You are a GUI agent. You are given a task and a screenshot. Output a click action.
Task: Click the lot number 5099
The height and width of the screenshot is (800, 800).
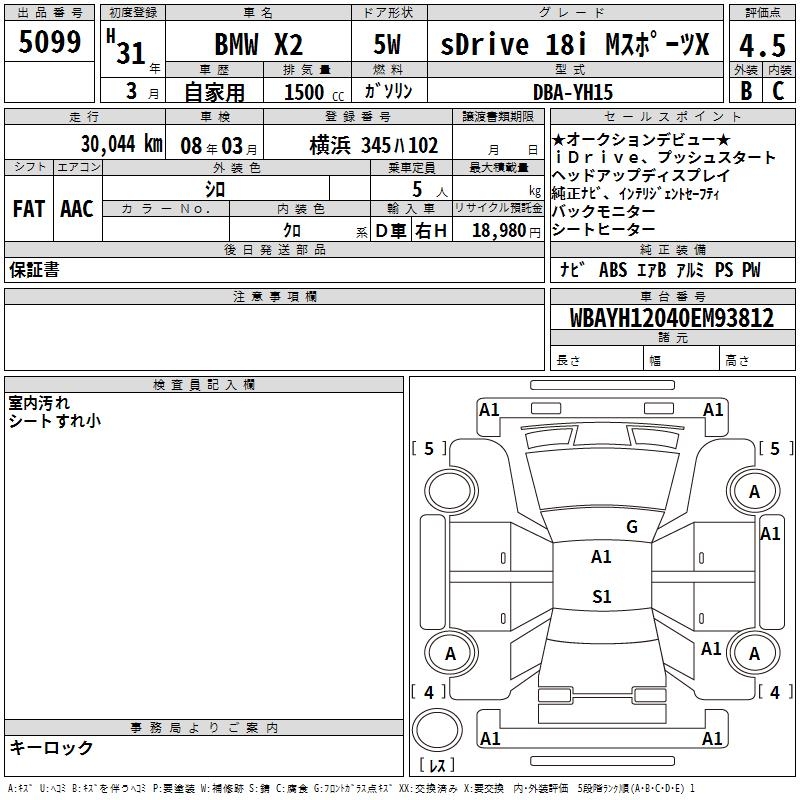coord(49,43)
